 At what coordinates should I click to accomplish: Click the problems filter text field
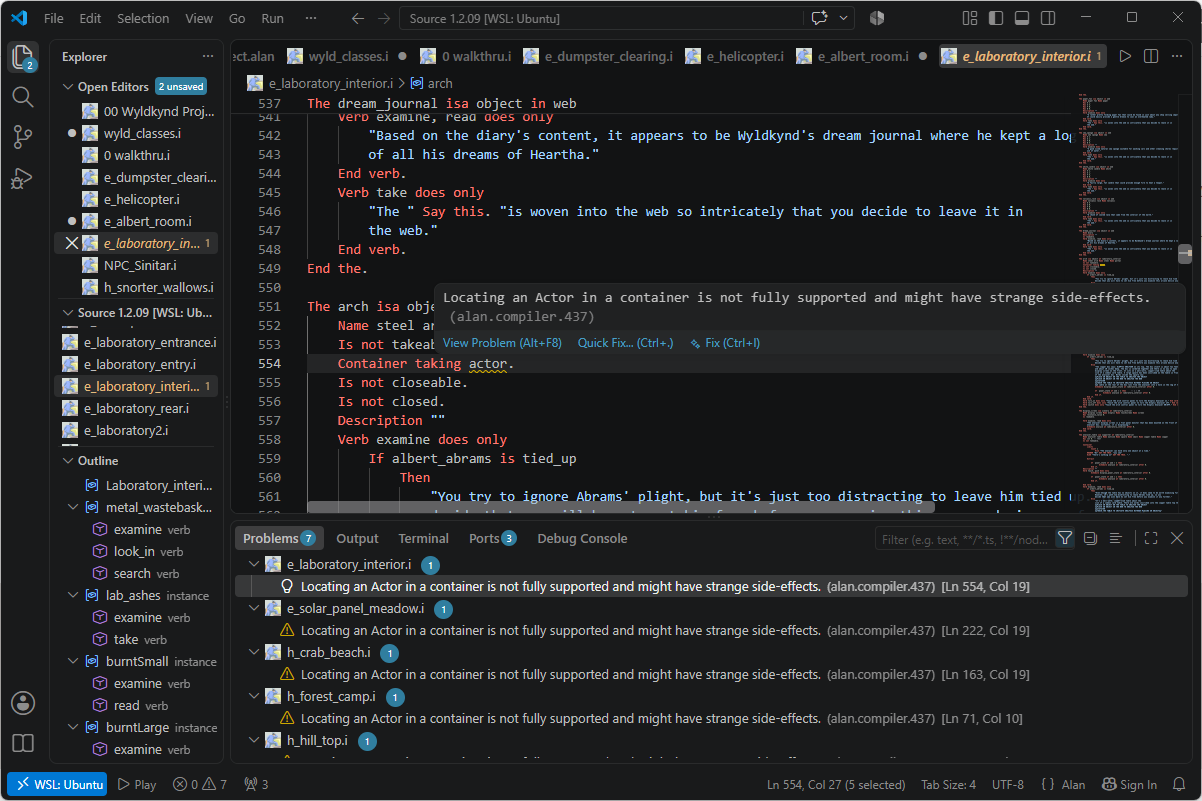[x=963, y=539]
